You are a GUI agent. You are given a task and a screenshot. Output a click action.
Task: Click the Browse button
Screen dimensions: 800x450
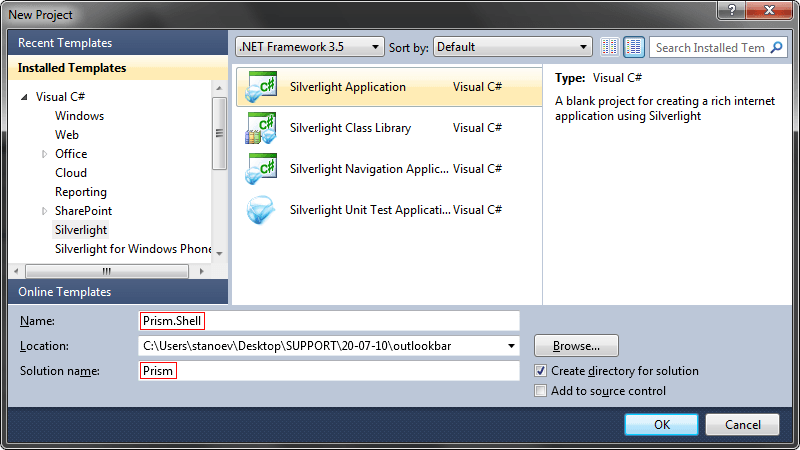(576, 346)
